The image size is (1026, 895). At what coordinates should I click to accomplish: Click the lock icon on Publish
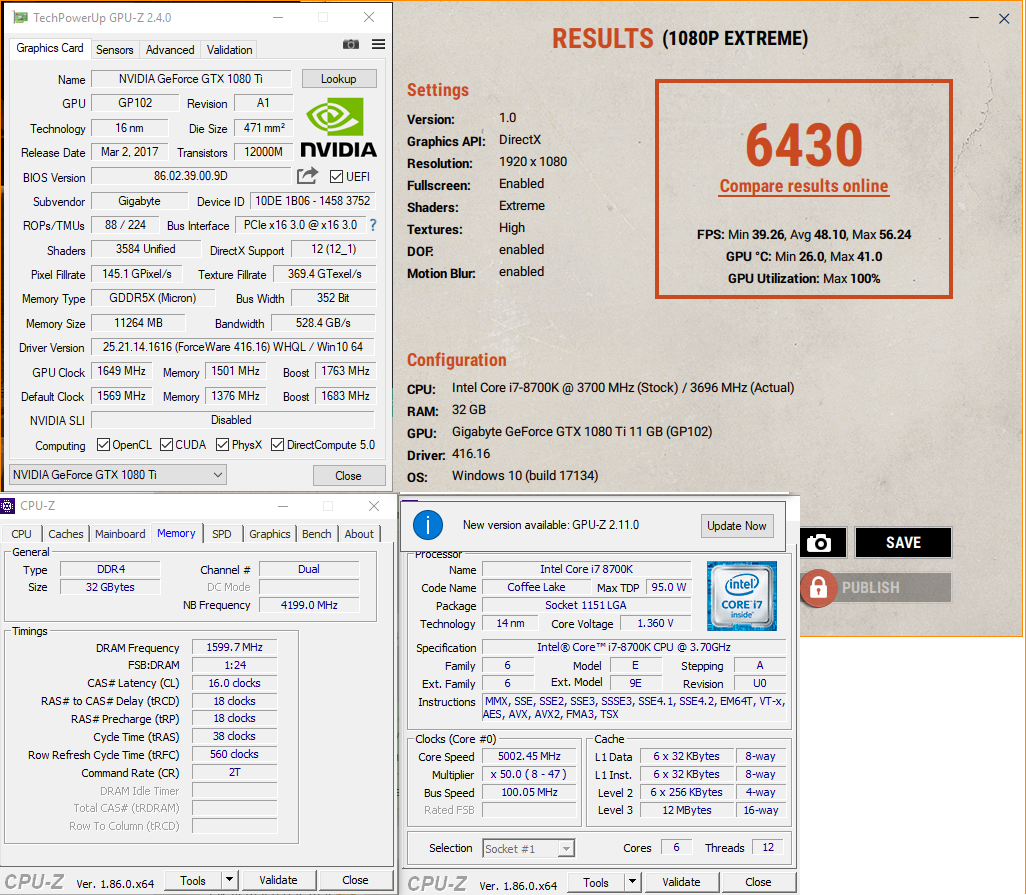tap(819, 588)
